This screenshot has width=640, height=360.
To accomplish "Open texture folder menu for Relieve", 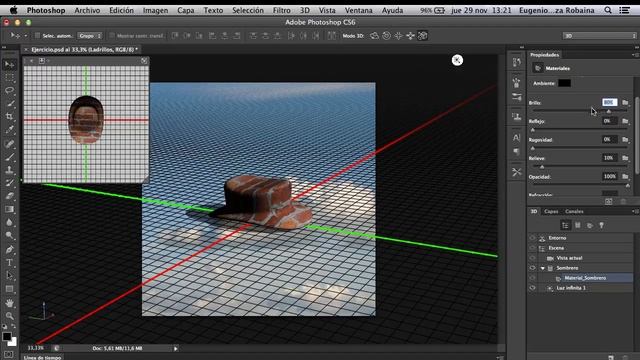I will point(625,158).
